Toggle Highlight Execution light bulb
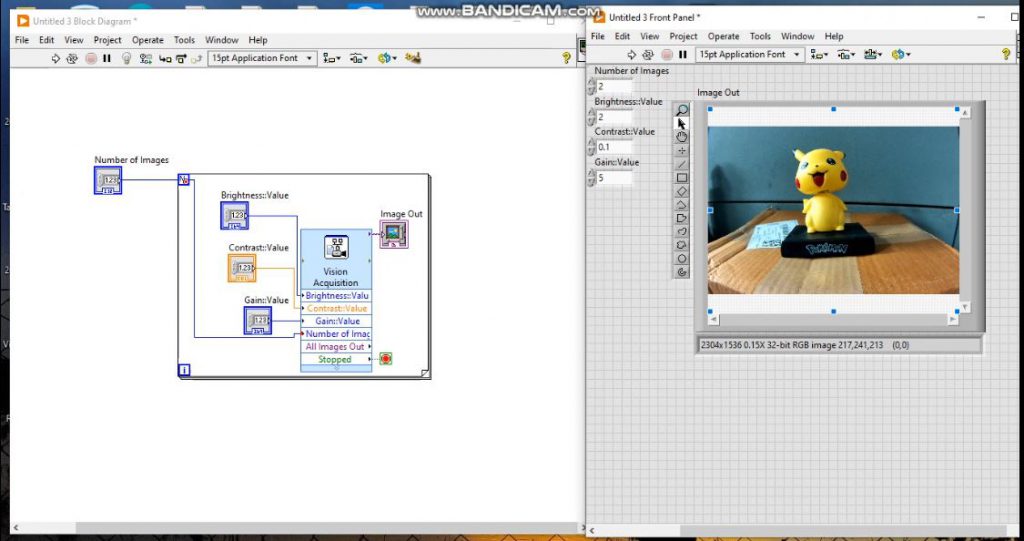 coord(127,58)
